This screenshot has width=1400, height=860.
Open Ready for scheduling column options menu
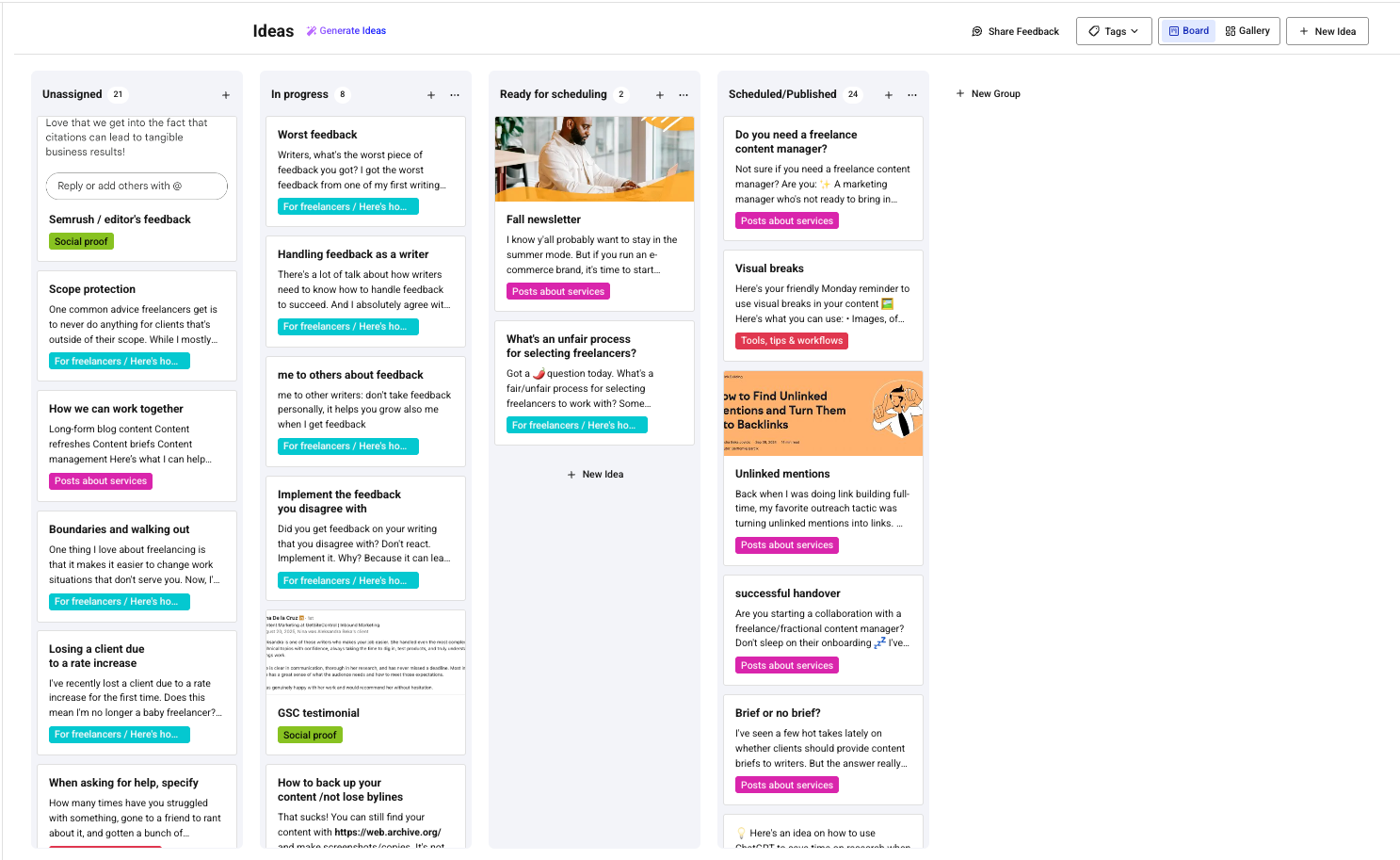click(684, 95)
